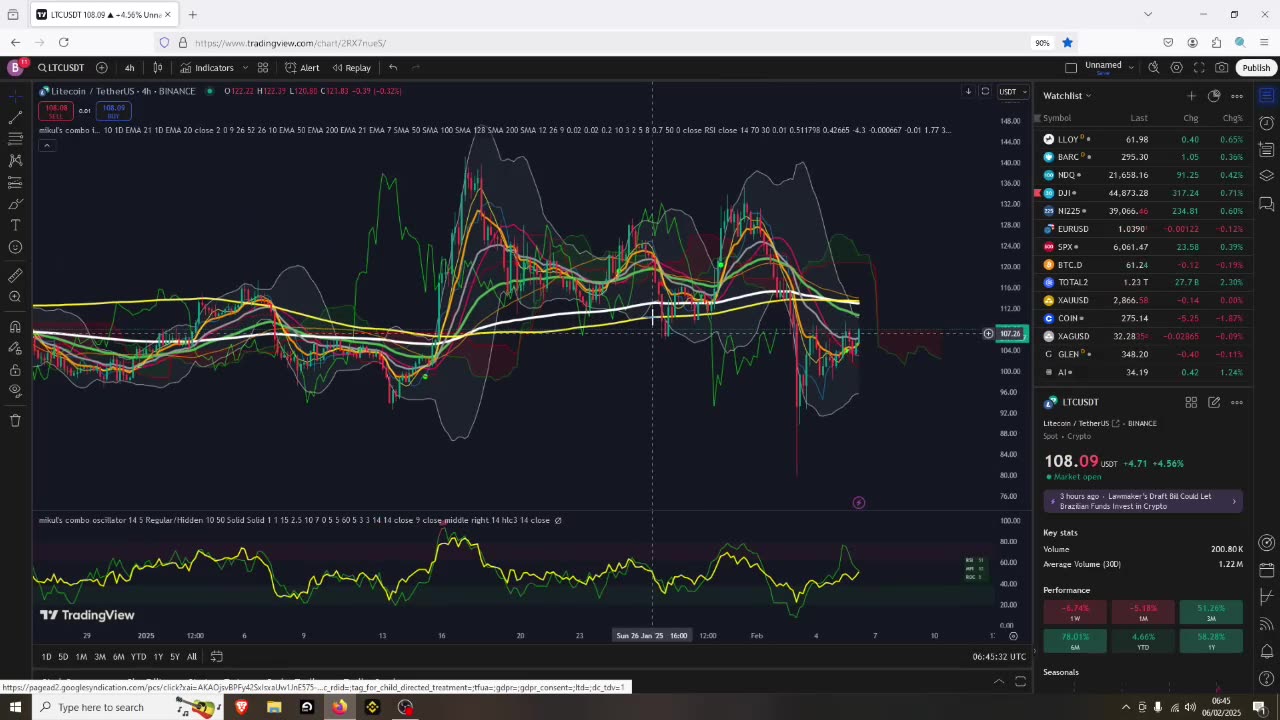Add a symbol to the watchlist
This screenshot has width=1280, height=720.
click(1191, 95)
